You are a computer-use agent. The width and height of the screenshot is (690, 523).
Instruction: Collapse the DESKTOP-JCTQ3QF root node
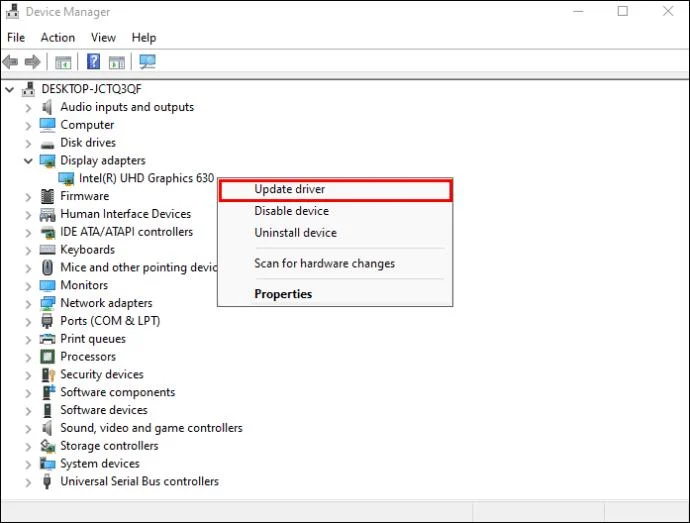(9, 89)
